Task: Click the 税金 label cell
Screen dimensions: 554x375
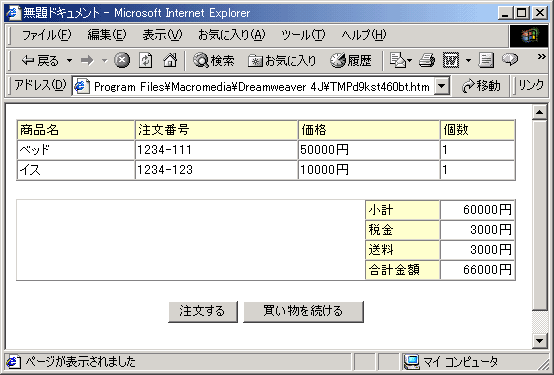Action: tap(403, 230)
